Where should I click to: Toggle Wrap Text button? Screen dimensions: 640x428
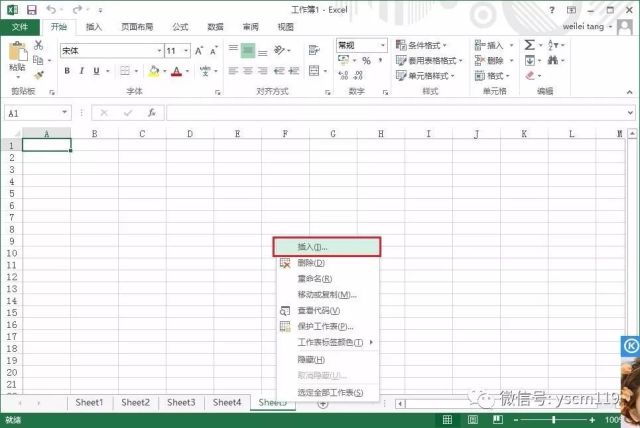click(x=313, y=50)
